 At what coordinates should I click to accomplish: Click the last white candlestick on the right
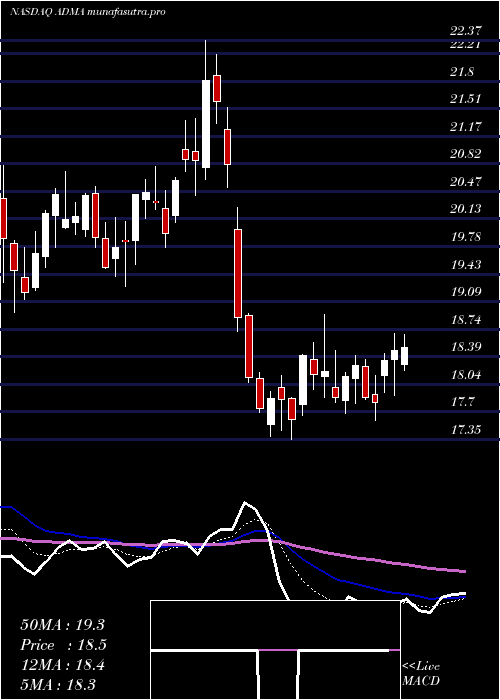pos(404,356)
